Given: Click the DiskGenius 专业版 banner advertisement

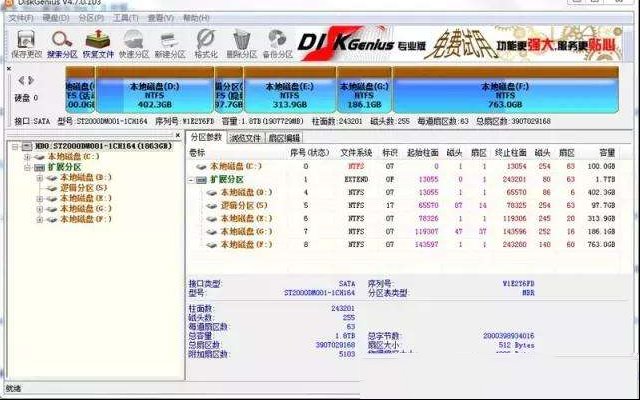Looking at the screenshot, I should (460, 43).
